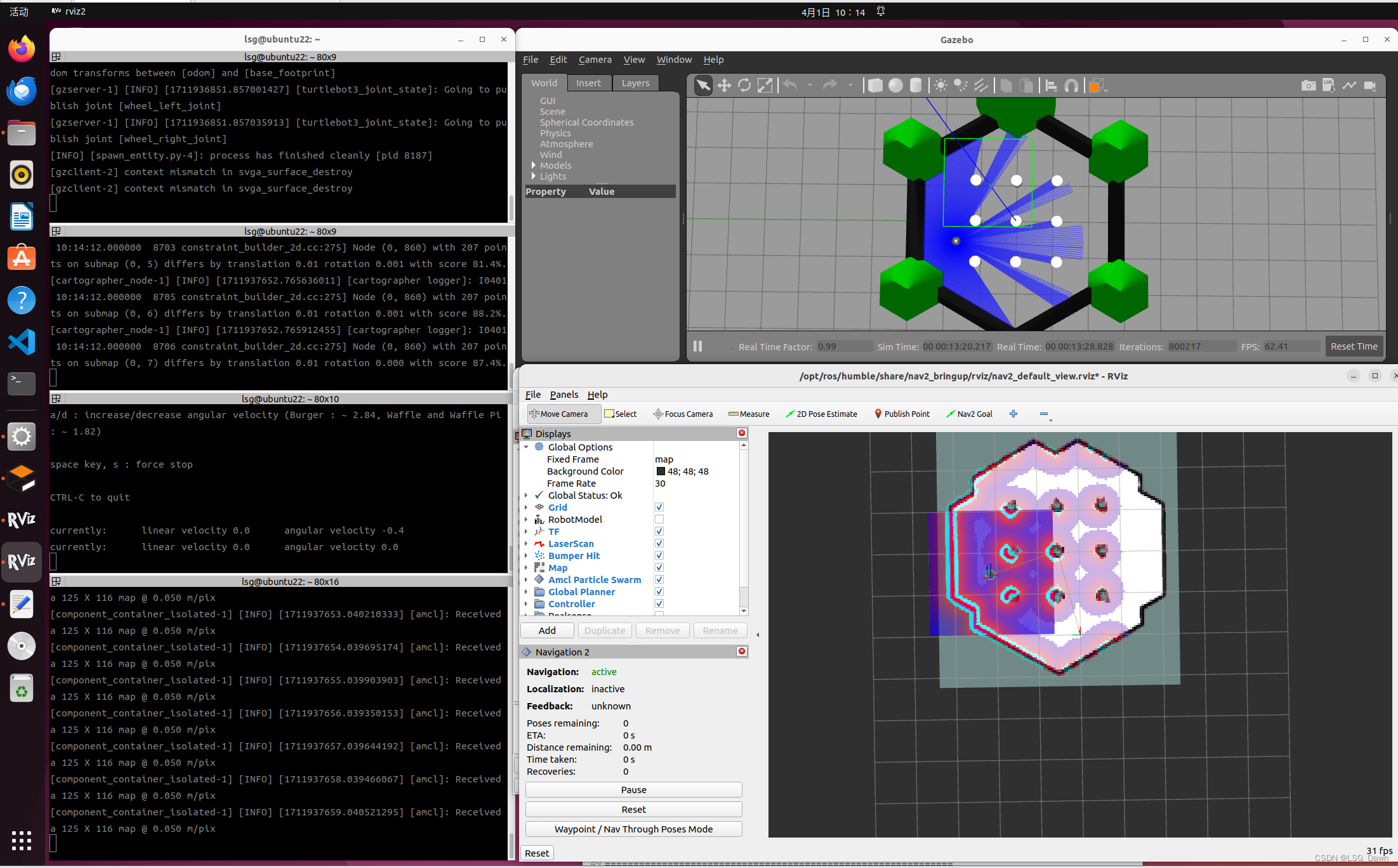This screenshot has width=1398, height=868.
Task: Activate the 2D Pose Estimate tool
Action: pos(822,414)
